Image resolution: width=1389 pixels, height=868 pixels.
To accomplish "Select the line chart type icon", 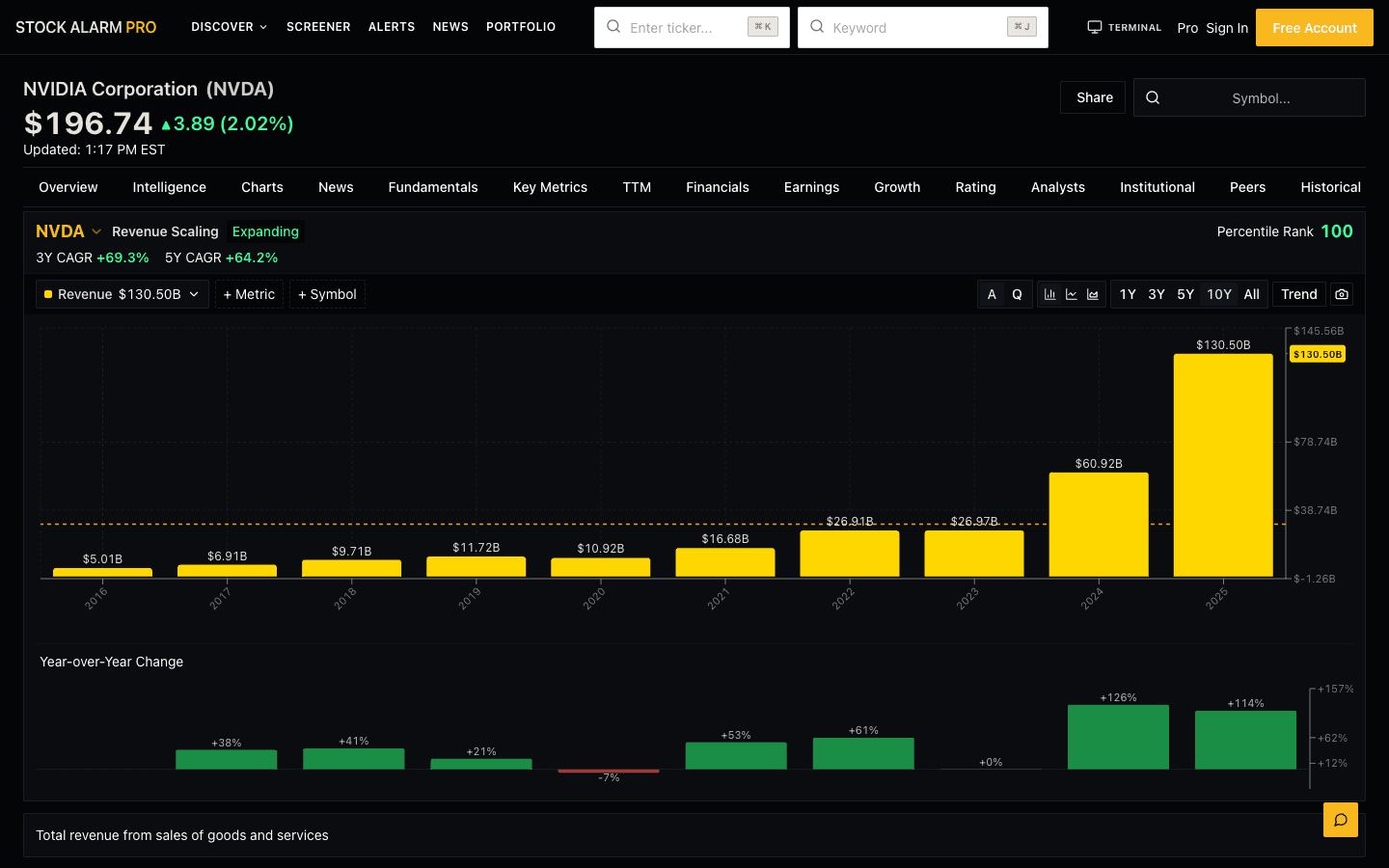I will tap(1071, 294).
